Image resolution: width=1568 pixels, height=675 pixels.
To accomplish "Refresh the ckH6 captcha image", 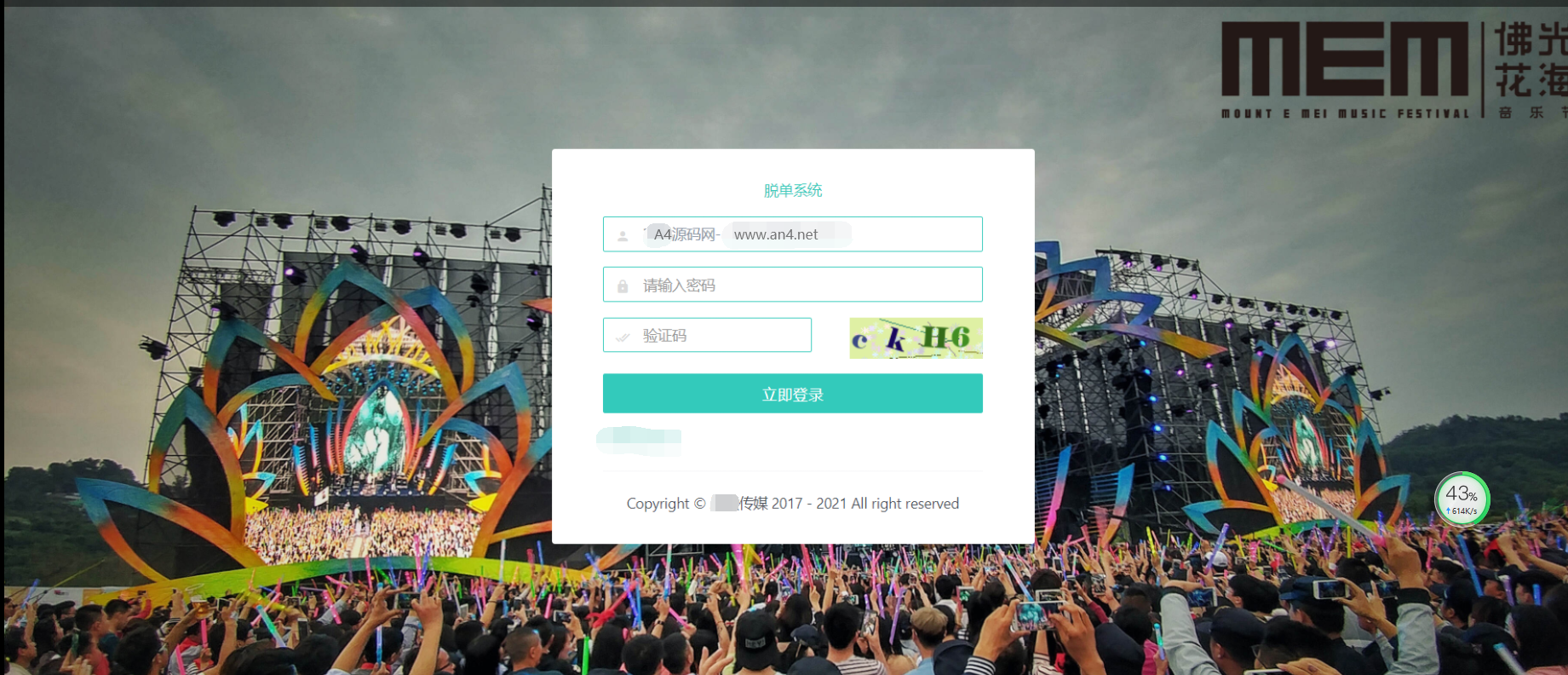I will (916, 337).
